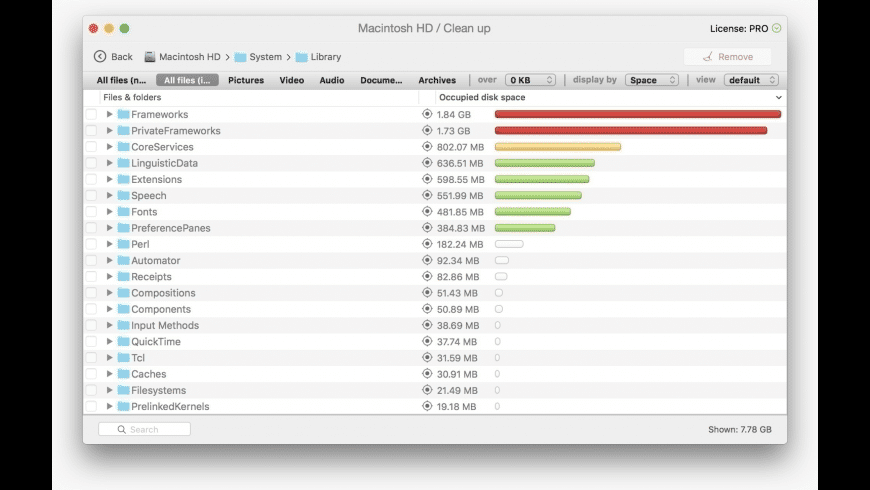Tick the checkbox for PrivateFrameworks

click(x=92, y=130)
